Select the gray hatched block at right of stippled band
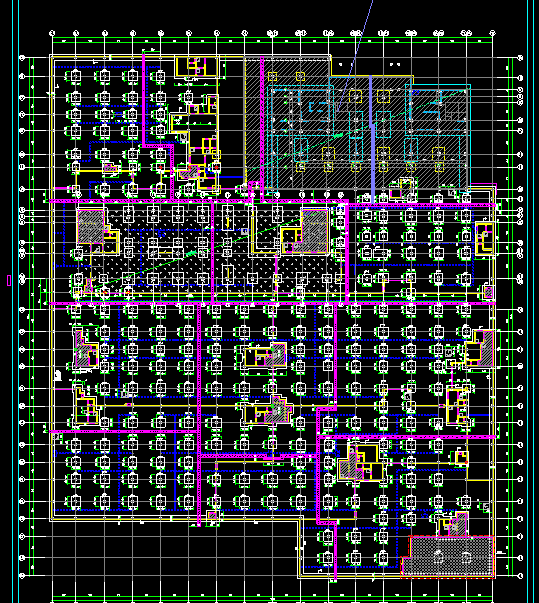539x603 pixels. [314, 231]
